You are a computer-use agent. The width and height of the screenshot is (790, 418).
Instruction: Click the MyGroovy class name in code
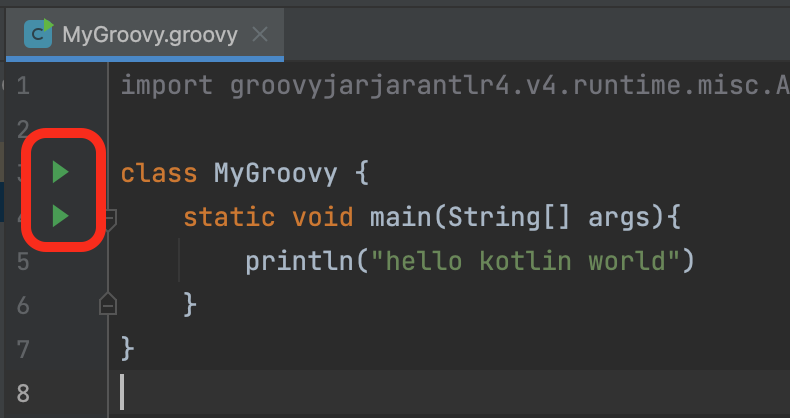(x=275, y=173)
